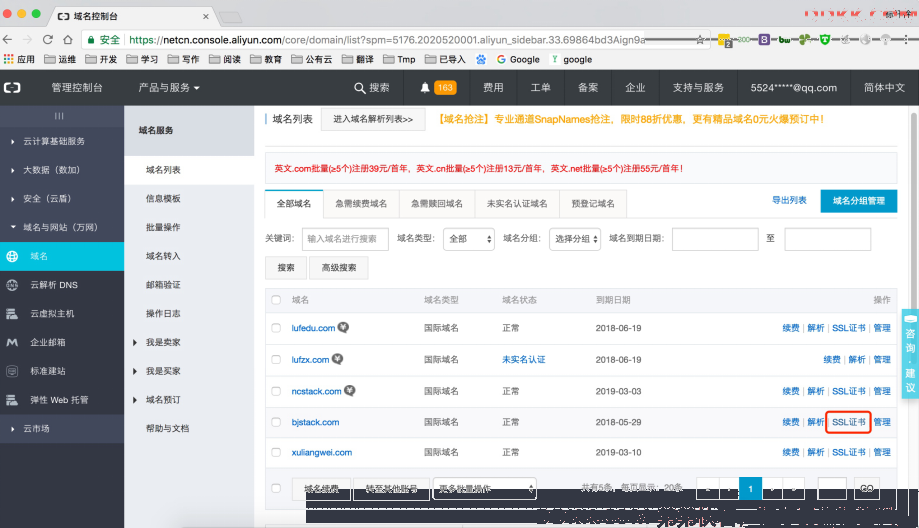Click the 域名分组管理 button
Viewport: 919px width, 528px height.
click(x=859, y=201)
